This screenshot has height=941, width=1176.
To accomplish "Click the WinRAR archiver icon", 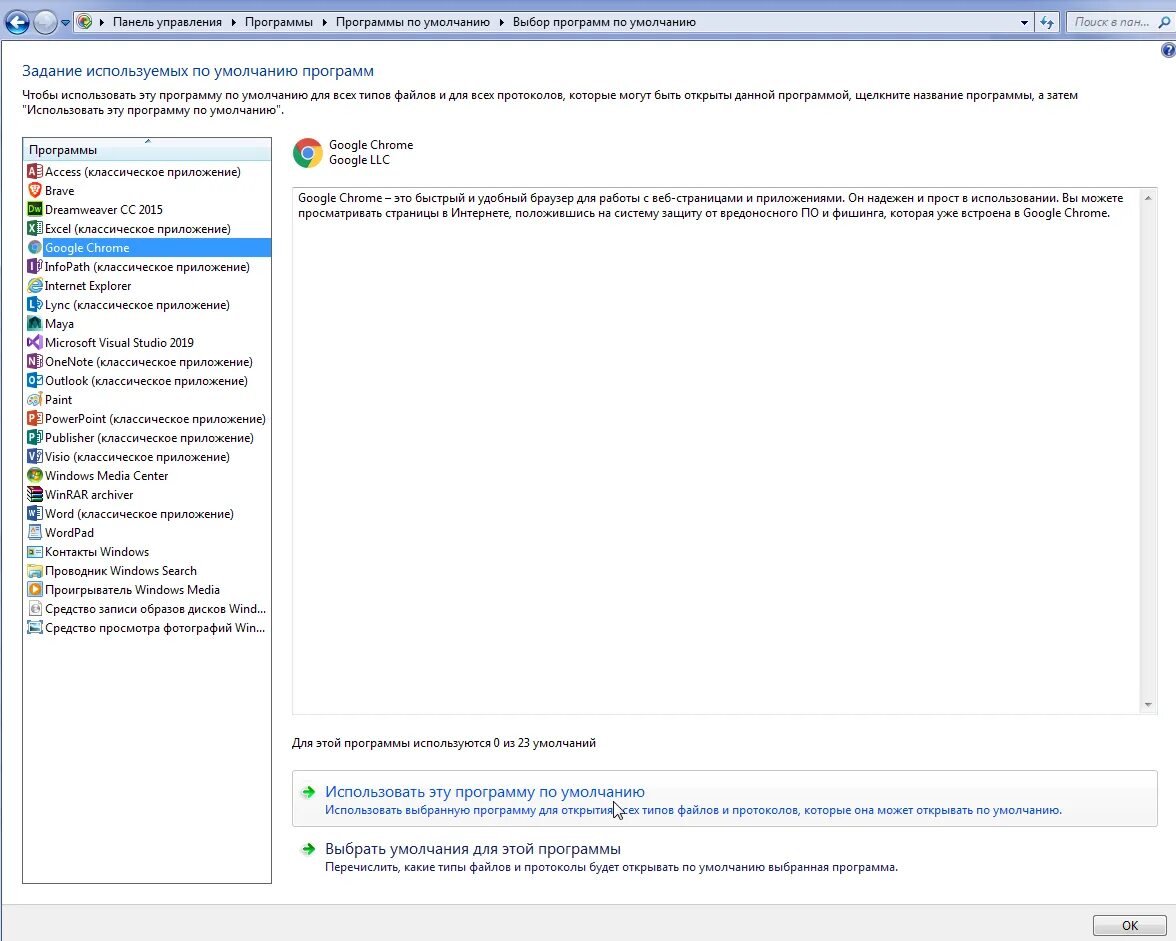I will point(34,494).
